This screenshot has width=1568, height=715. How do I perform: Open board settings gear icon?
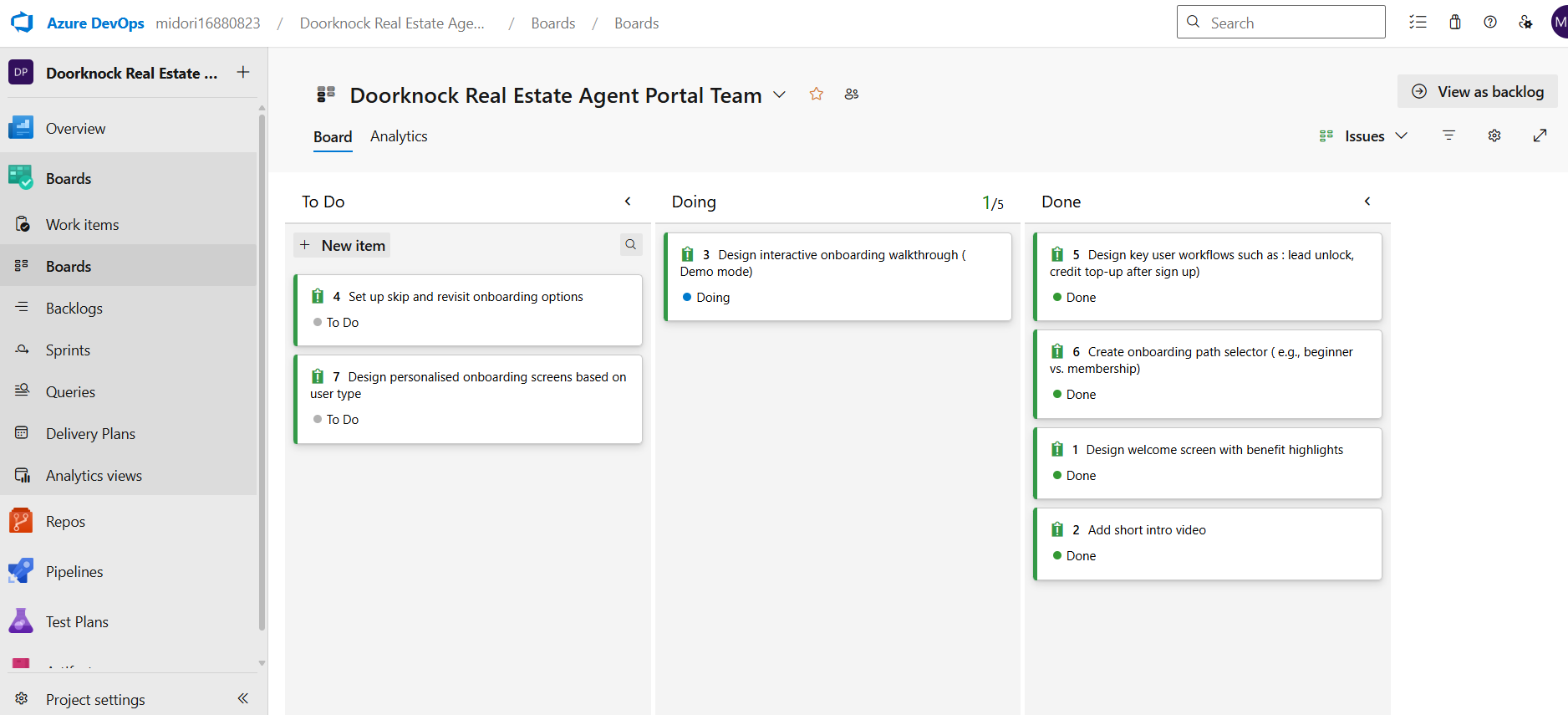[x=1494, y=135]
